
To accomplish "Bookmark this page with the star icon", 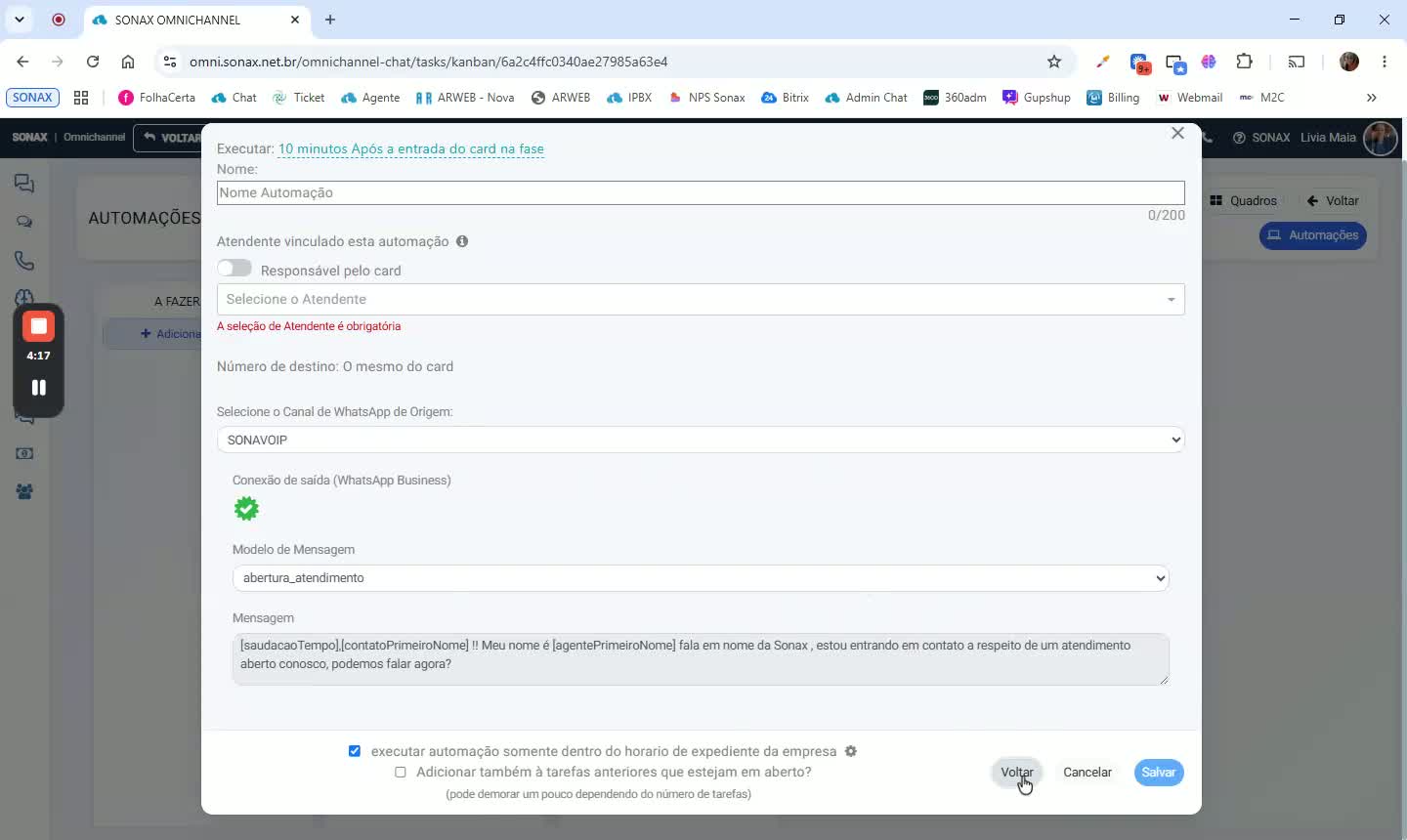I will coord(1054,62).
